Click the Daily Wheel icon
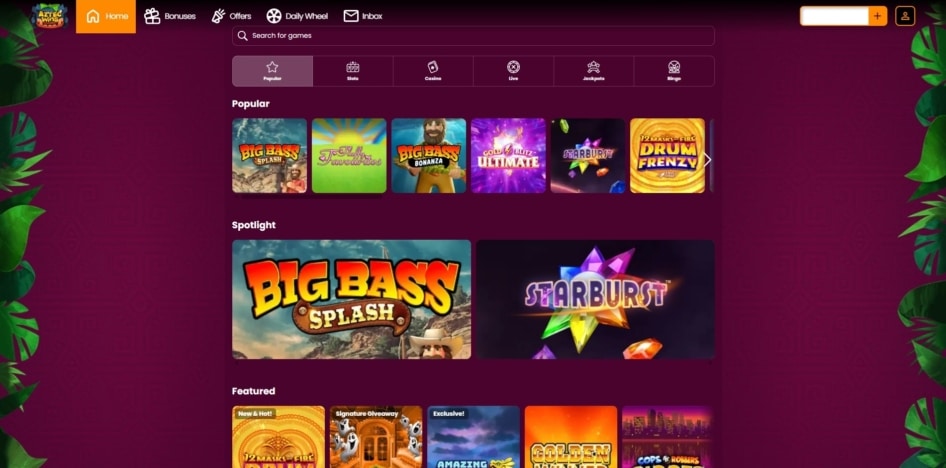This screenshot has height=468, width=946. [274, 16]
